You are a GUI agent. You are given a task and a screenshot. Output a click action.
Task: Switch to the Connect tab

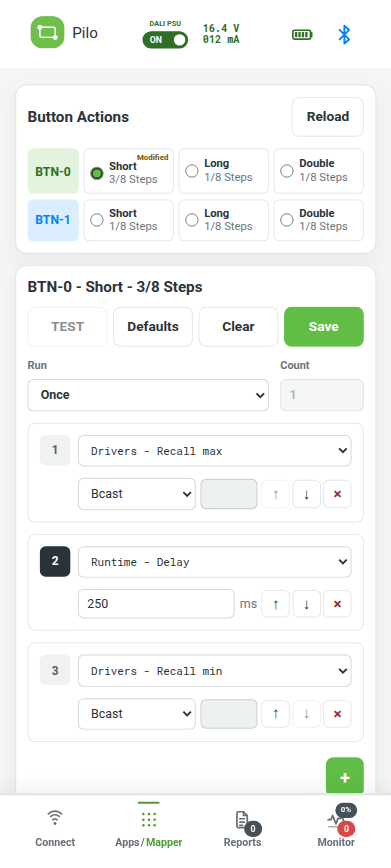(x=55, y=829)
